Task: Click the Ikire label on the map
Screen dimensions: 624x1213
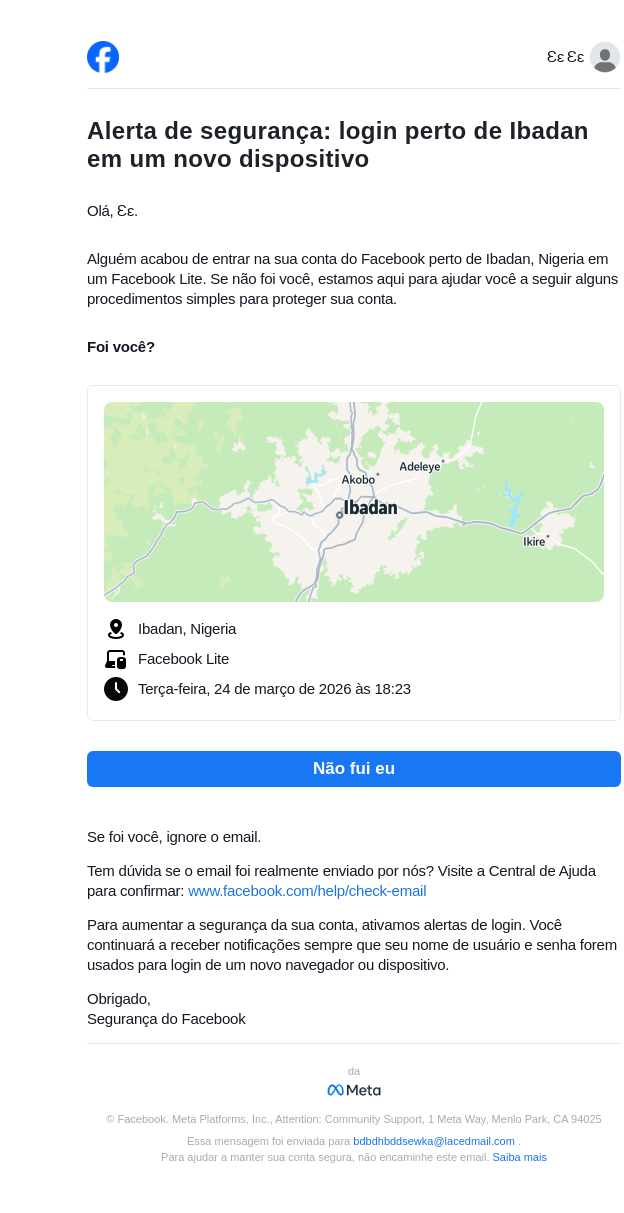Action: tap(534, 542)
